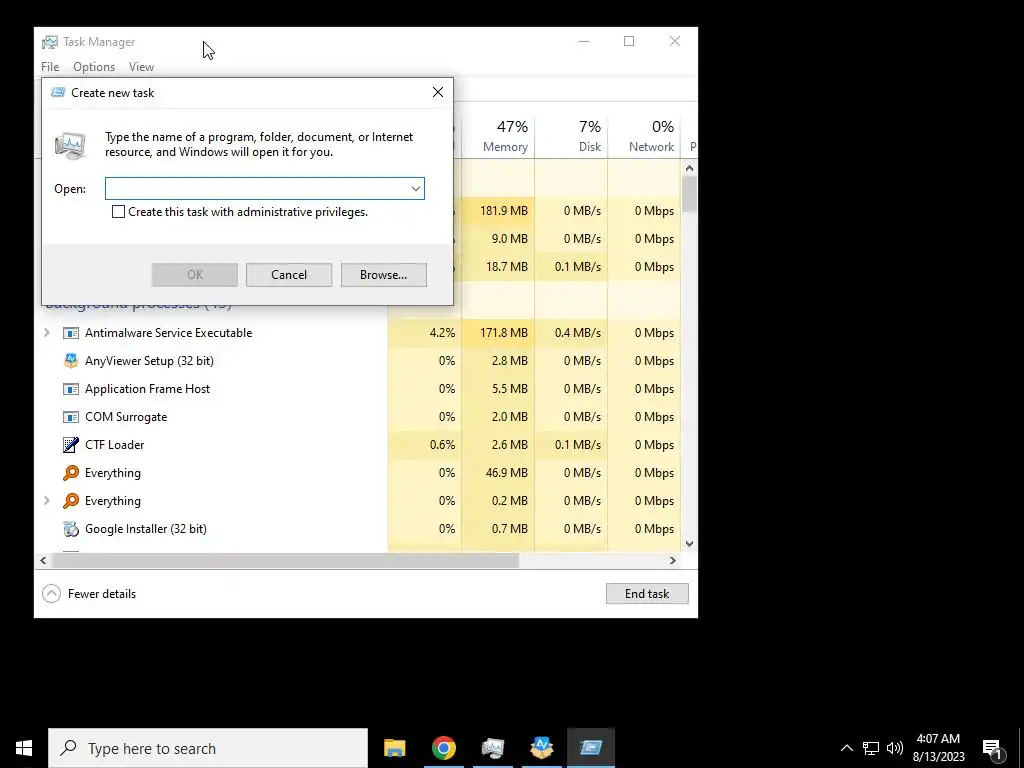Click the Browse... button

[x=383, y=275]
